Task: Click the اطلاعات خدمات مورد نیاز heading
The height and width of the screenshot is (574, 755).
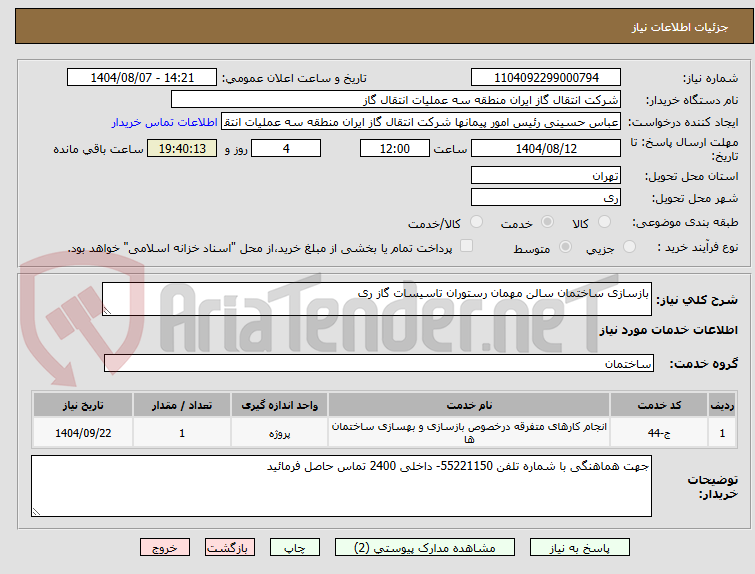Action: coord(668,330)
